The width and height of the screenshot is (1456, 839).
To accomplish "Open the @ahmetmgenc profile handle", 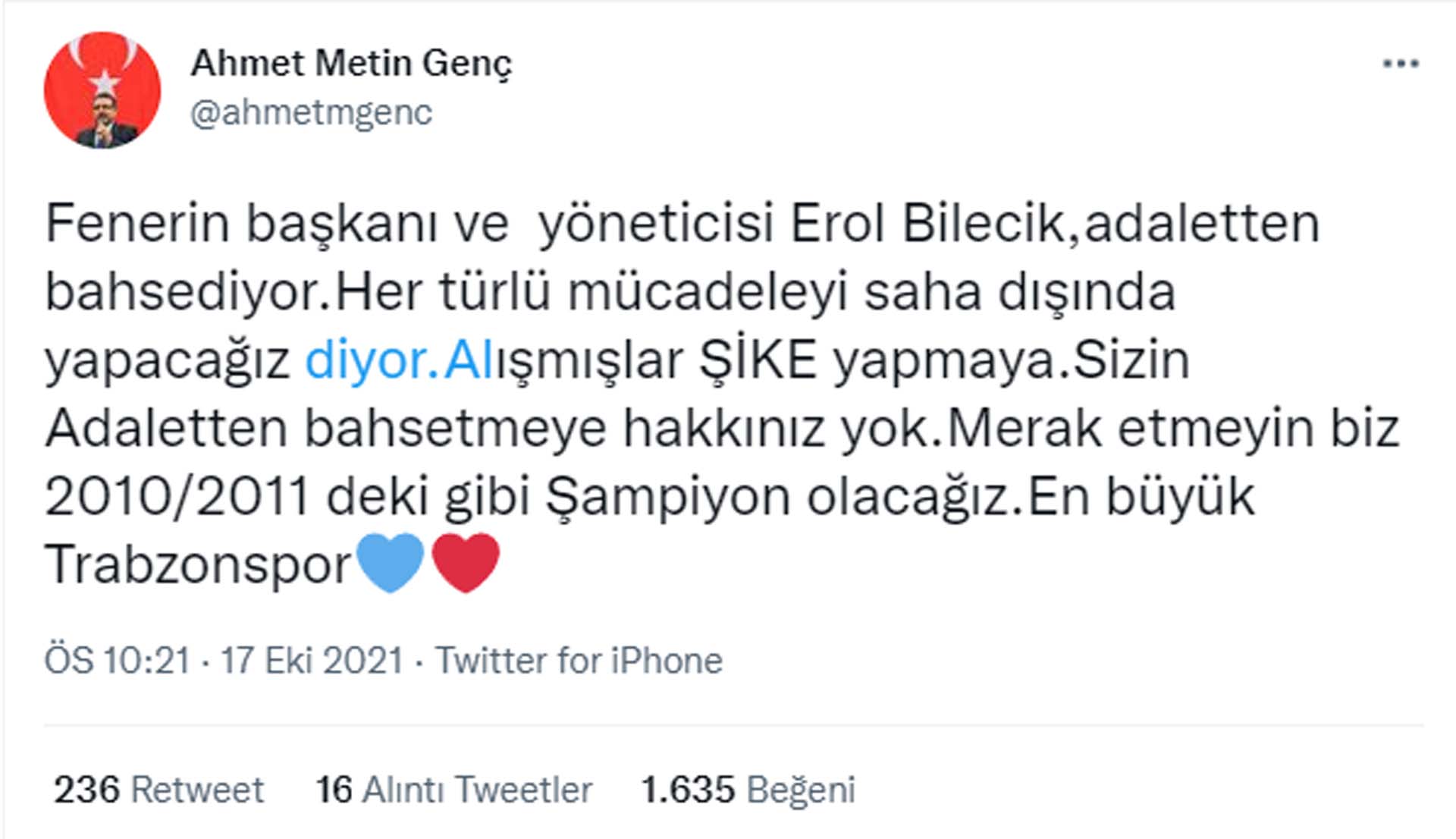I will tap(312, 114).
